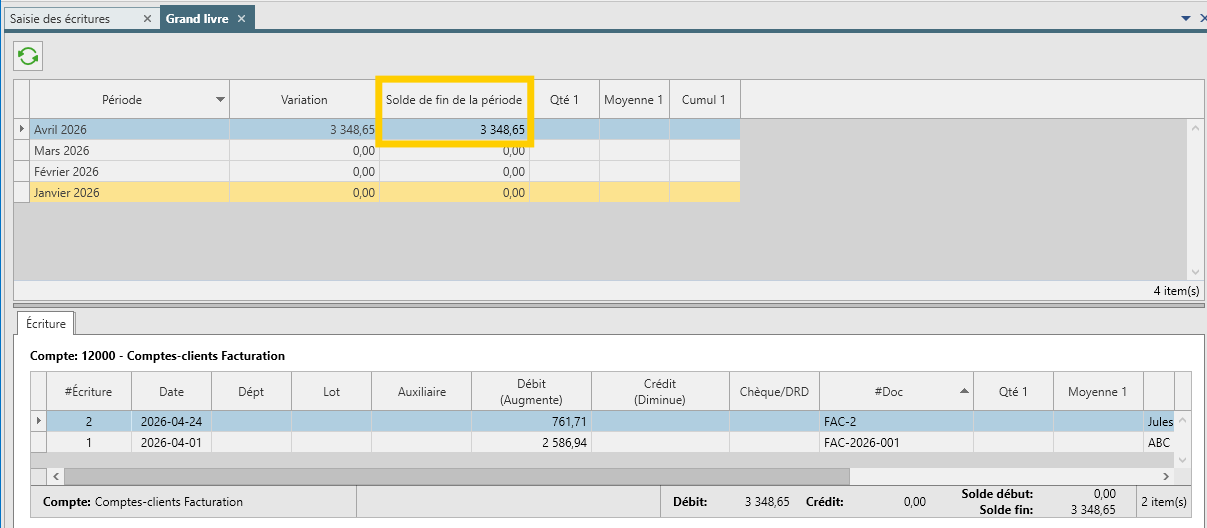Click the row indicator arrow for Avril 2026
This screenshot has width=1207, height=528.
pyautogui.click(x=22, y=130)
